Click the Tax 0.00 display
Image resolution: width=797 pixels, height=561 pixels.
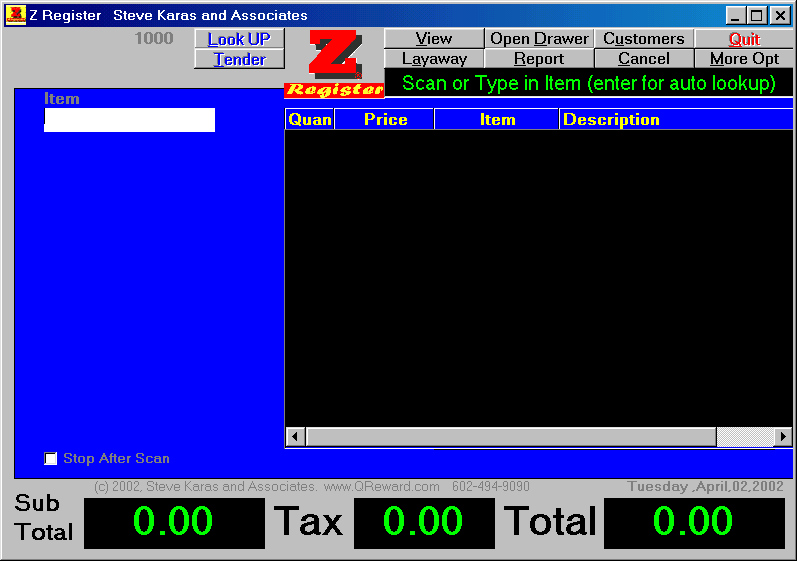424,523
